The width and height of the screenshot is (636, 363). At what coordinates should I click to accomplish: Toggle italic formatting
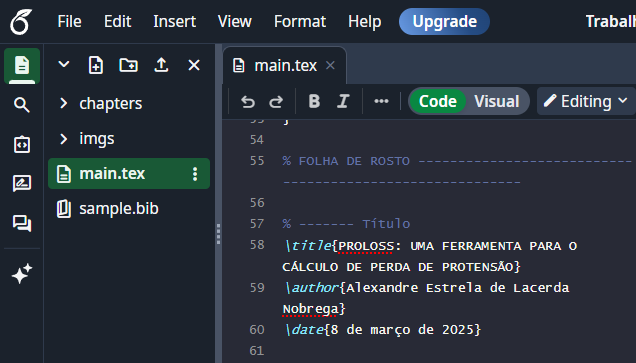coord(343,101)
